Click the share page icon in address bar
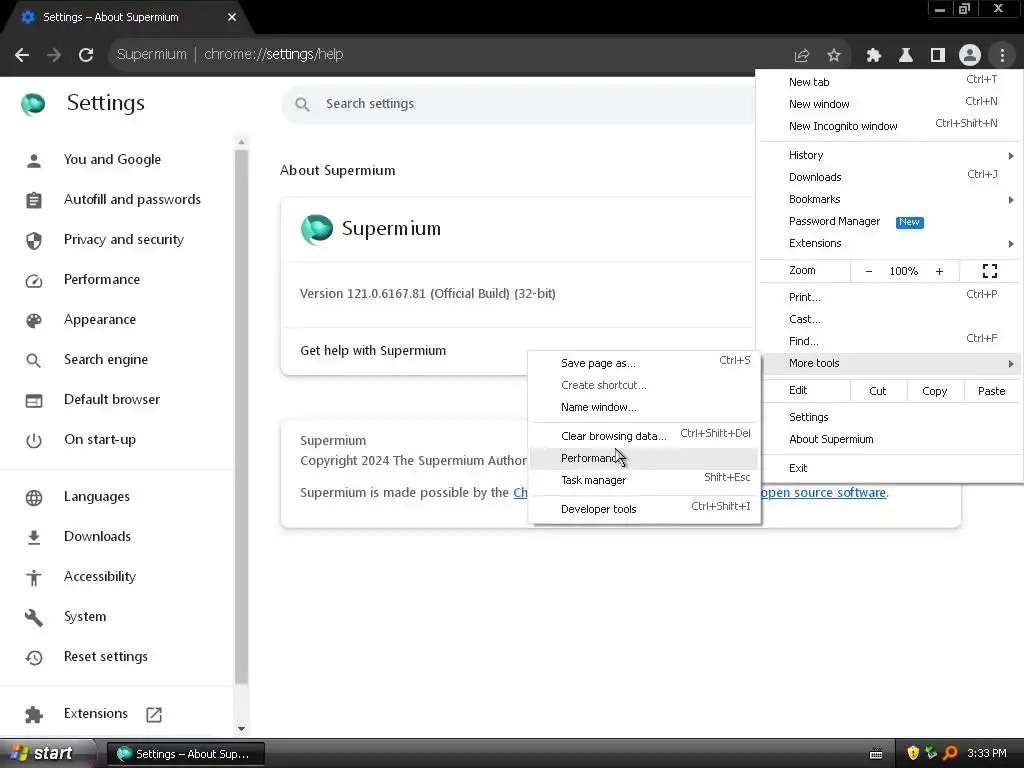Viewport: 1024px width, 768px height. coord(802,56)
